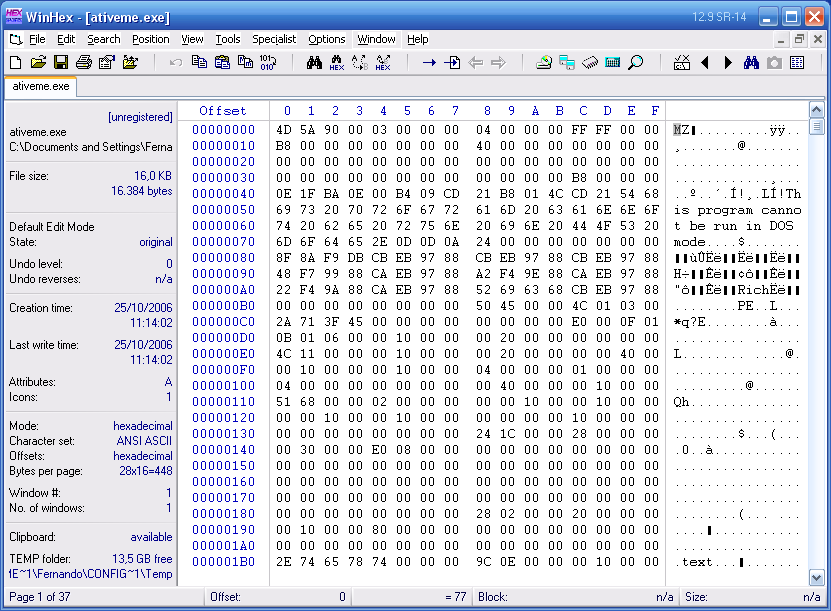Open the Position menu

[x=151, y=39]
